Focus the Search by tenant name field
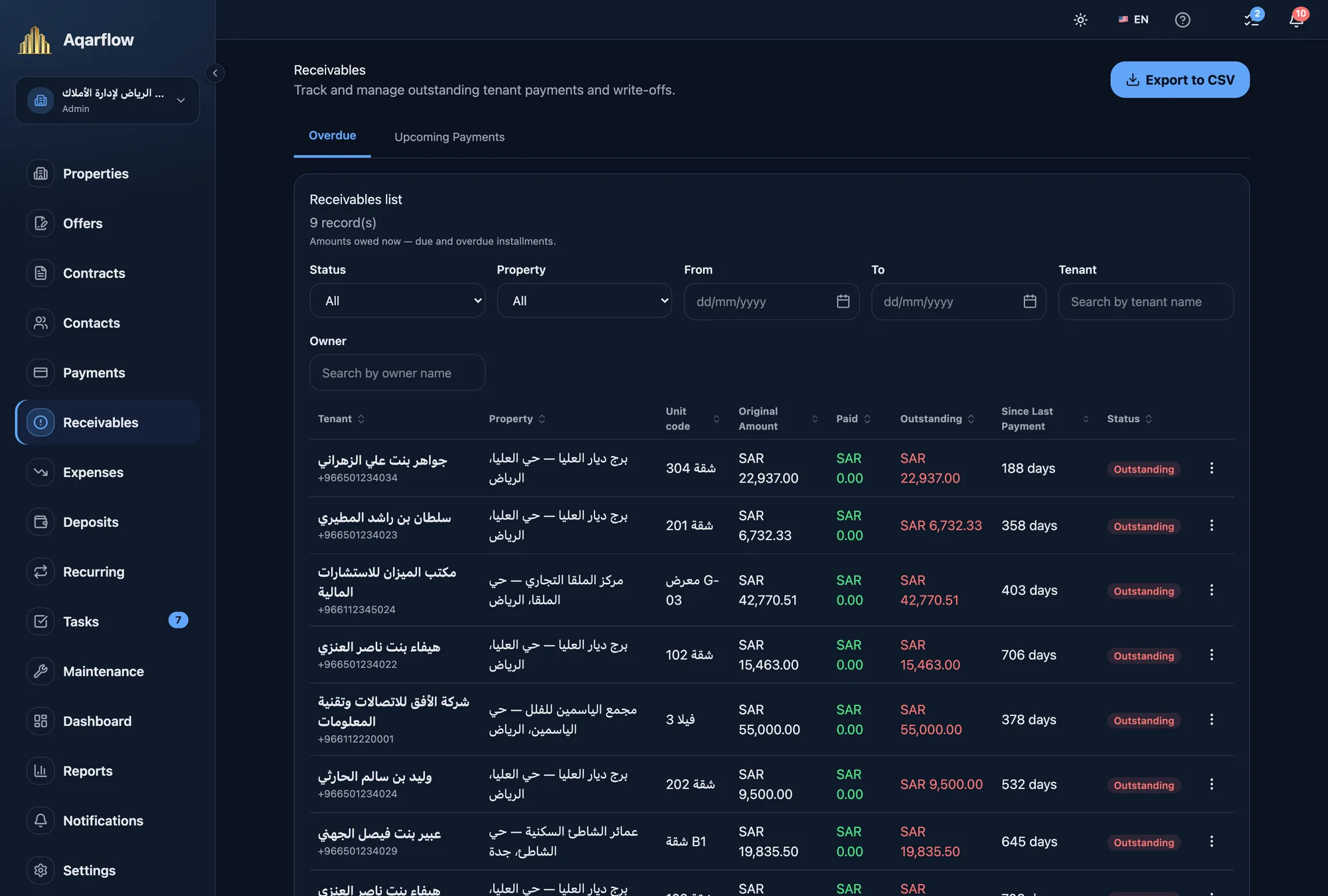The width and height of the screenshot is (1328, 896). 1145,302
